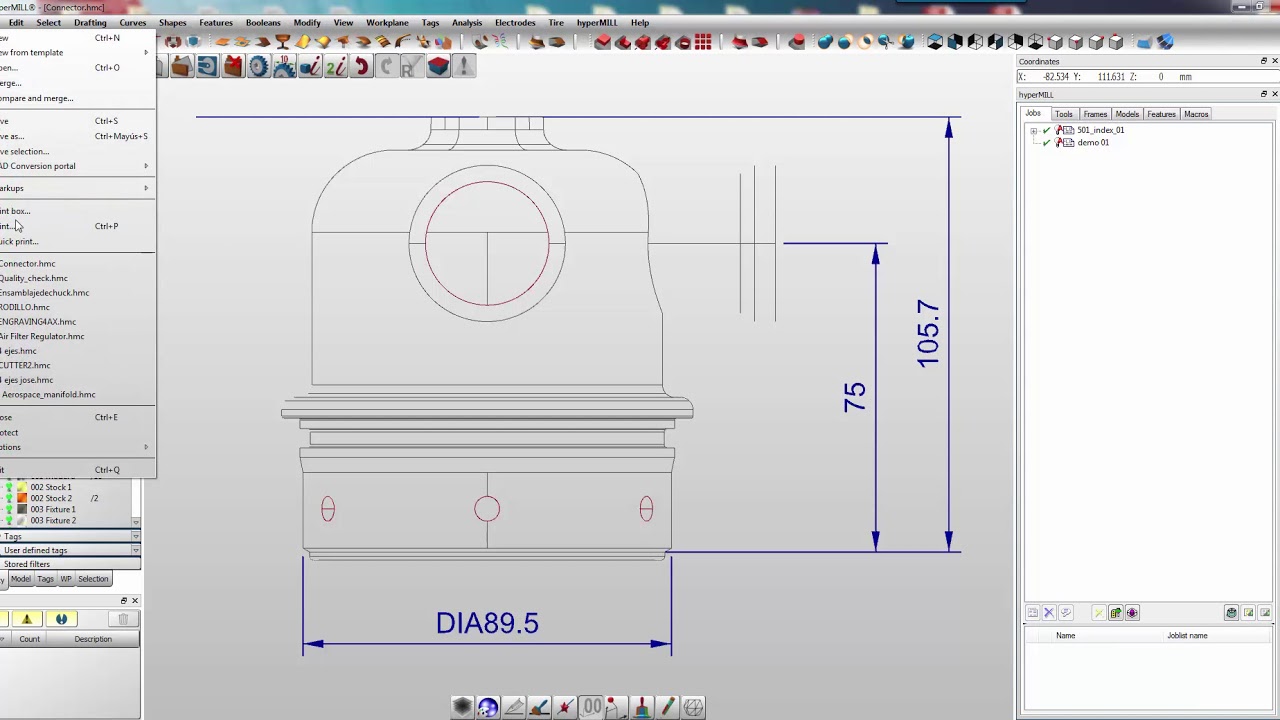Toggle the green check of 501_index_01 job
Viewport: 1280px width, 720px height.
[1047, 130]
